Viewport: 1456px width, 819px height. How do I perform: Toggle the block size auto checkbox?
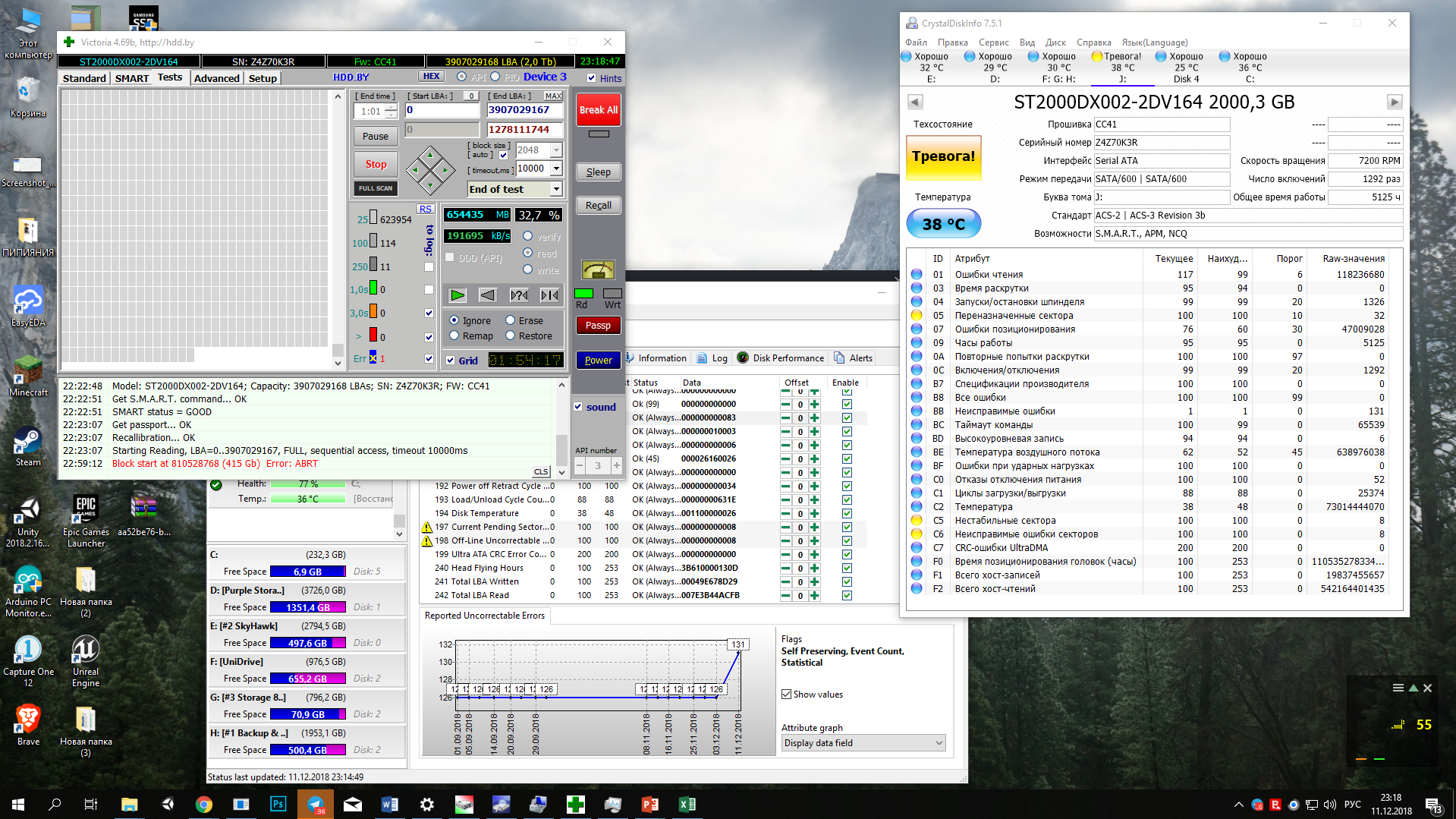(503, 155)
